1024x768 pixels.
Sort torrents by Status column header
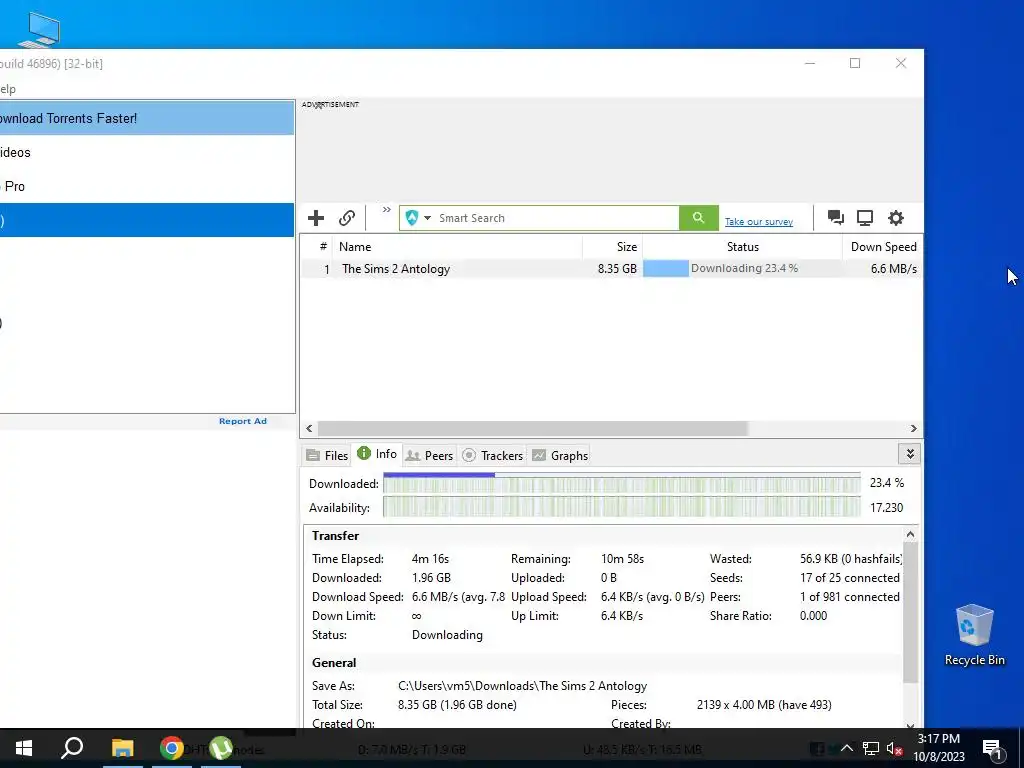(743, 247)
